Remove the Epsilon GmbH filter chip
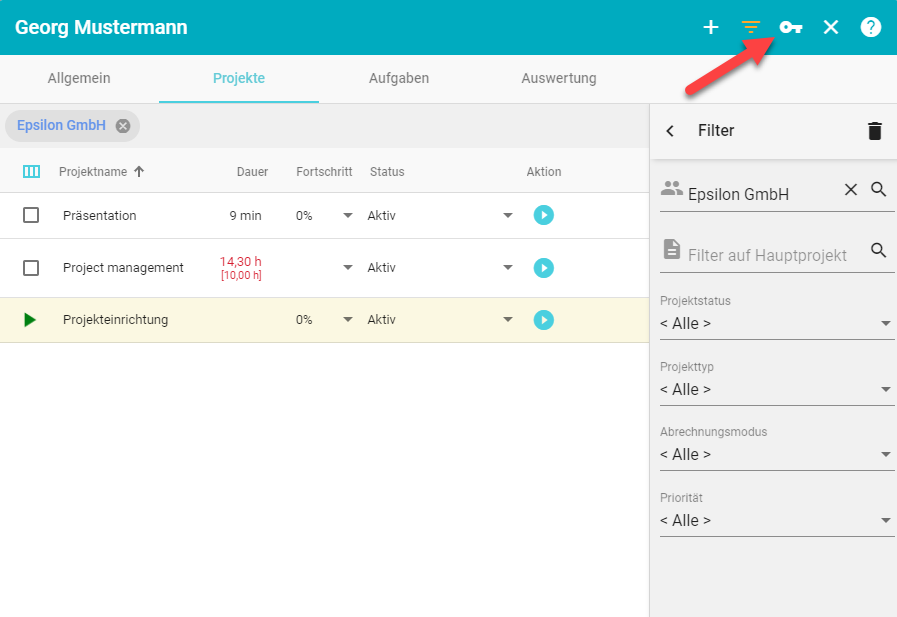 [123, 126]
